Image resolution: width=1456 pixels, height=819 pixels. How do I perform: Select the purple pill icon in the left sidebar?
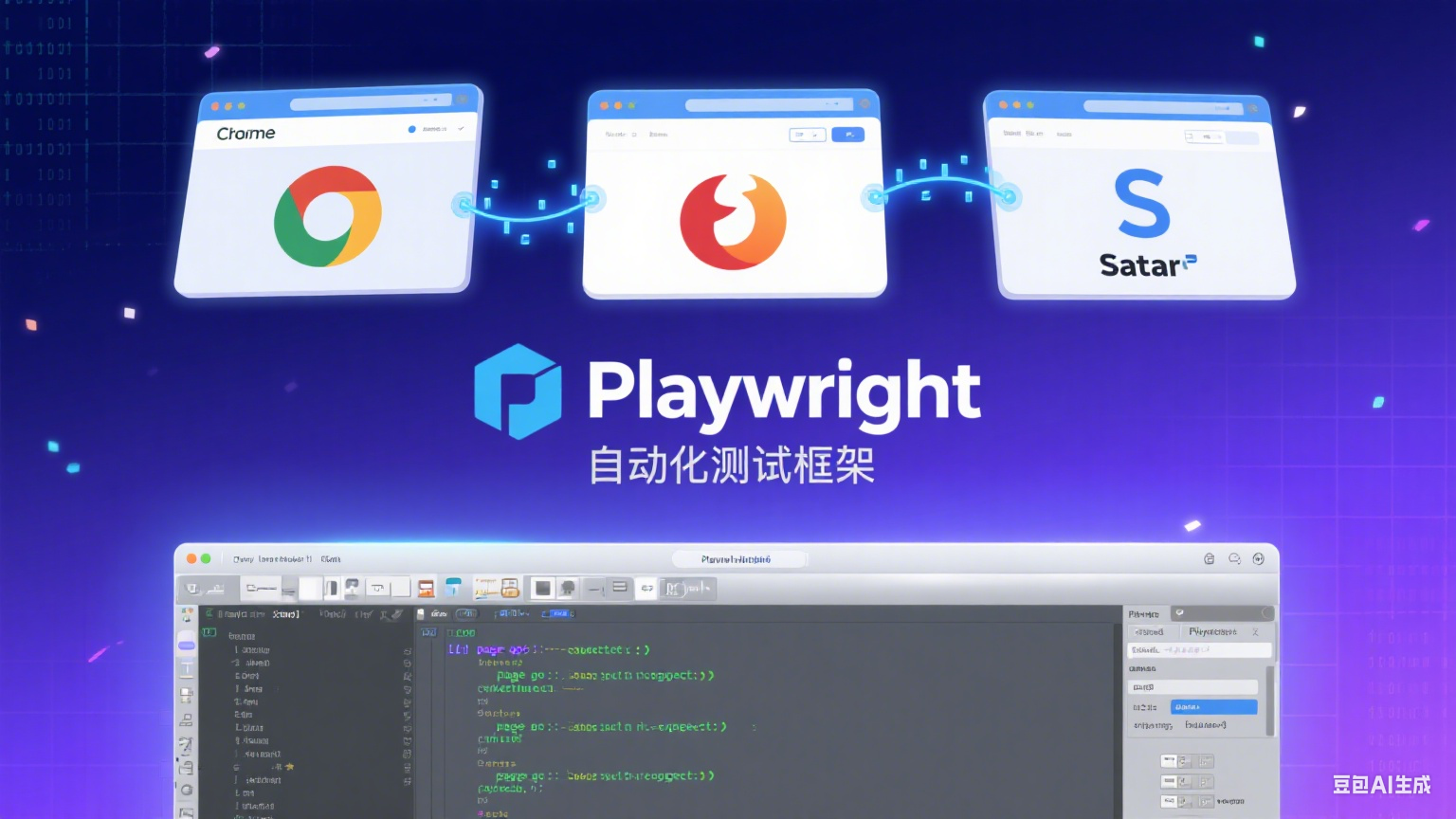point(187,646)
